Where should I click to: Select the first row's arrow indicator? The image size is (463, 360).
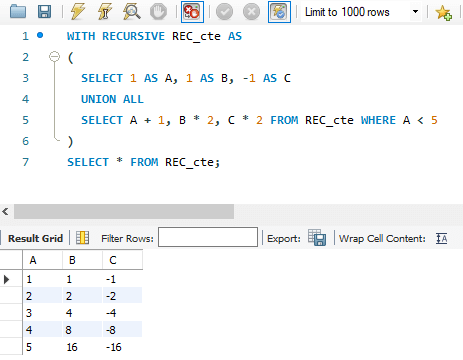(6, 279)
